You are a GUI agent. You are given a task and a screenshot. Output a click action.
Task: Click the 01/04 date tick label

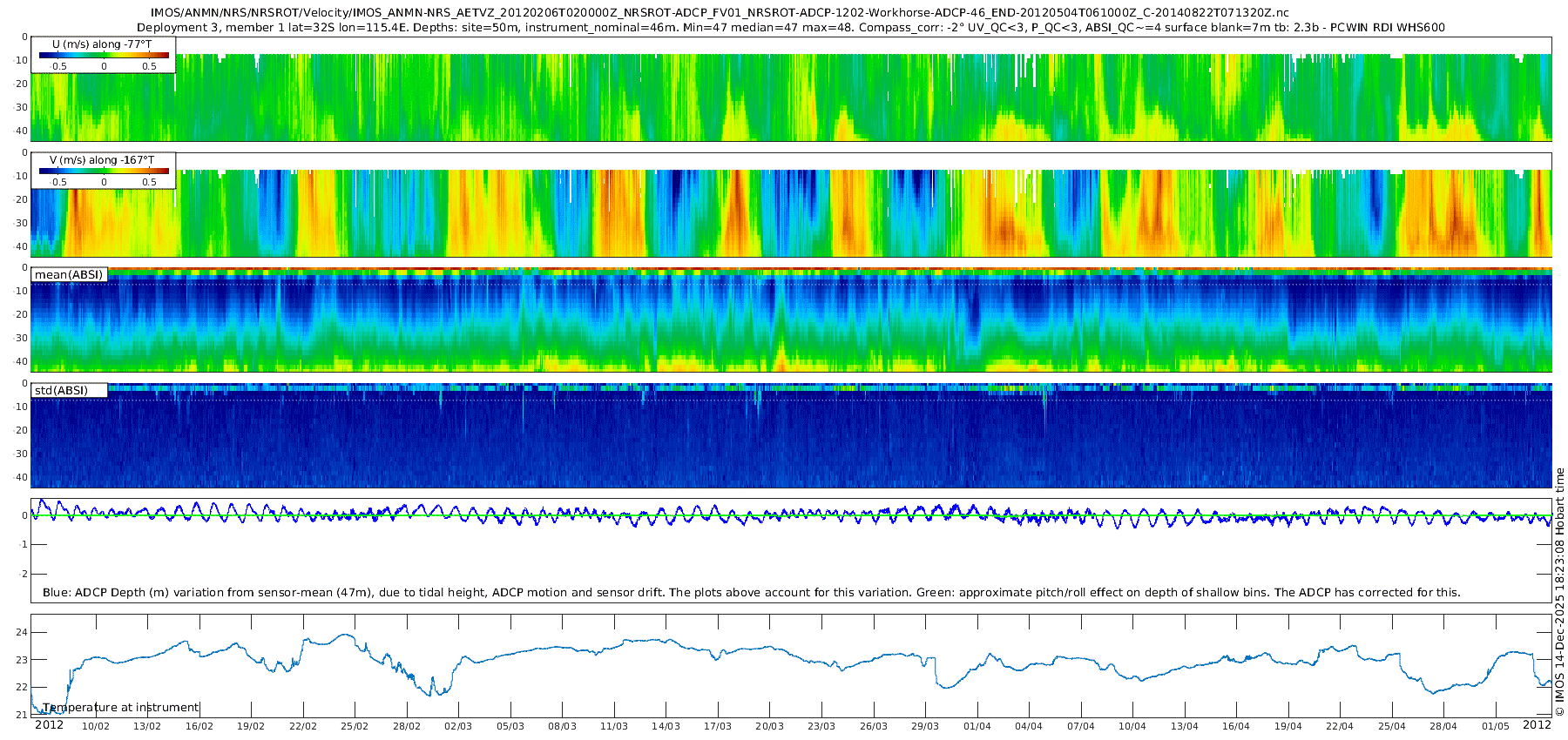pyautogui.click(x=977, y=726)
